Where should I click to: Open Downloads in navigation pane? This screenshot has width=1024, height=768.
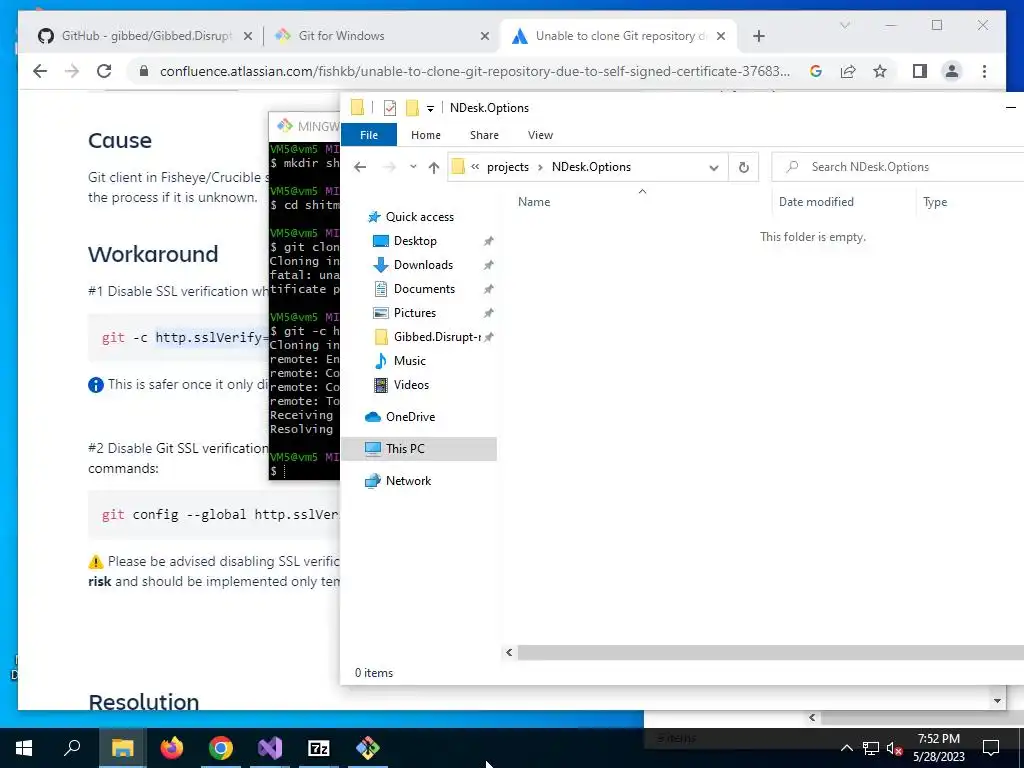[x=423, y=264]
